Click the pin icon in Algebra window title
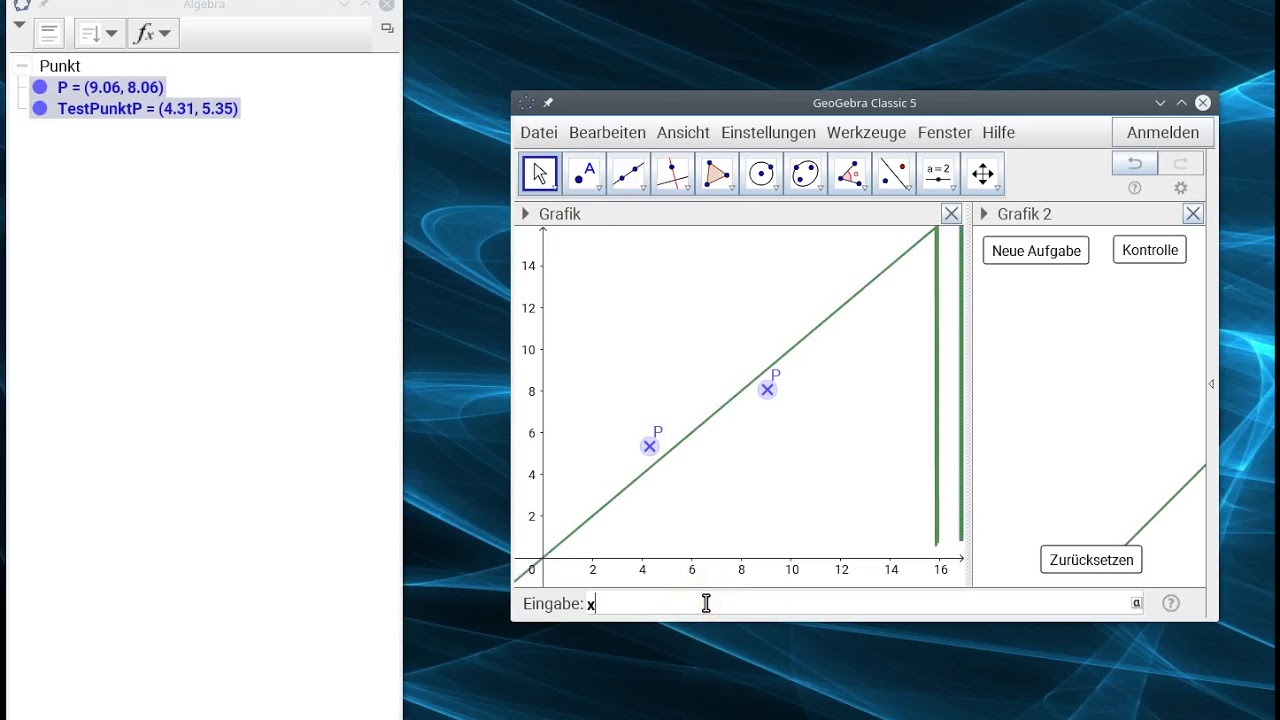The height and width of the screenshot is (720, 1280). click(x=44, y=4)
